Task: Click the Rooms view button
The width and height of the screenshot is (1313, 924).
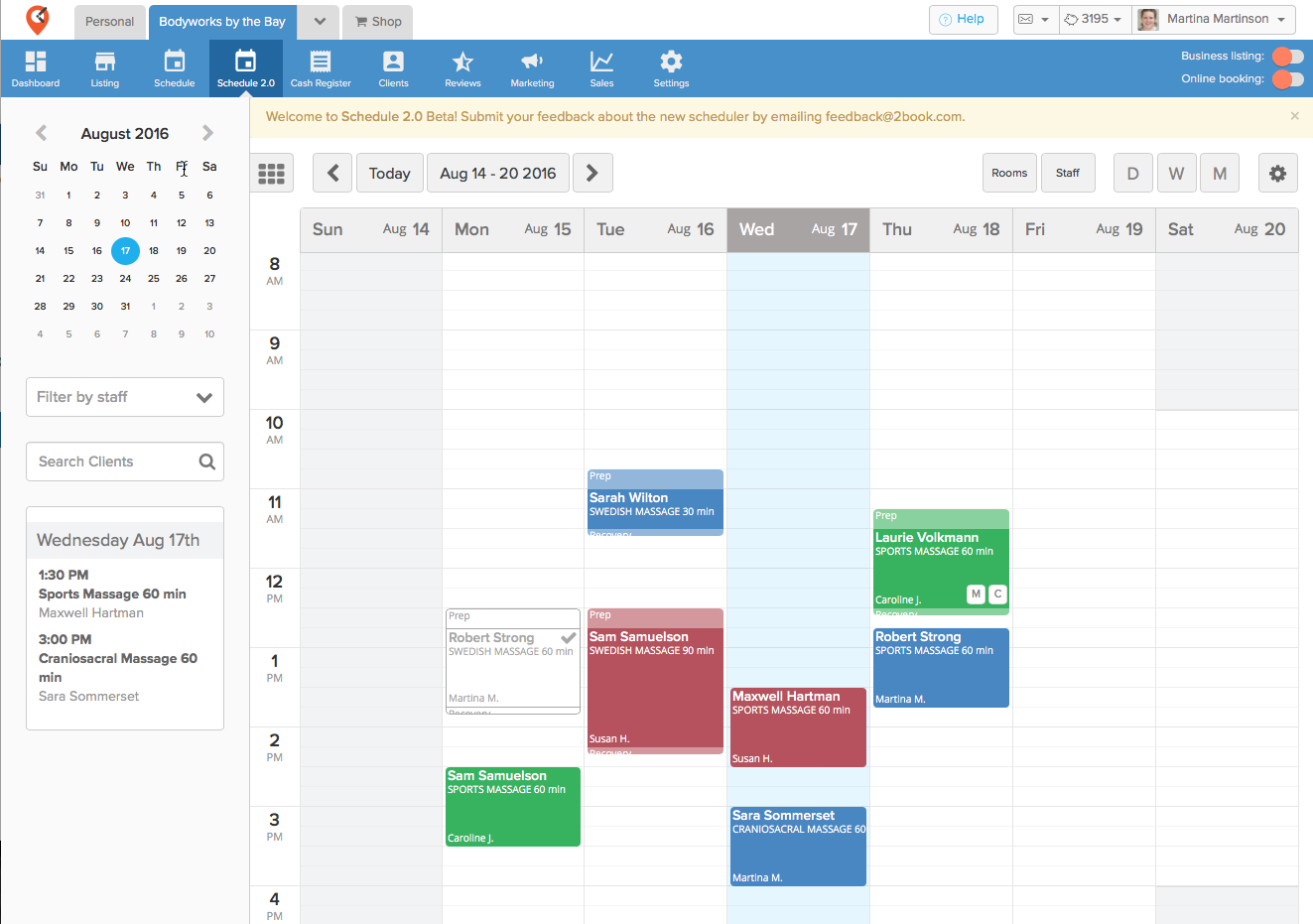Action: [x=1009, y=174]
